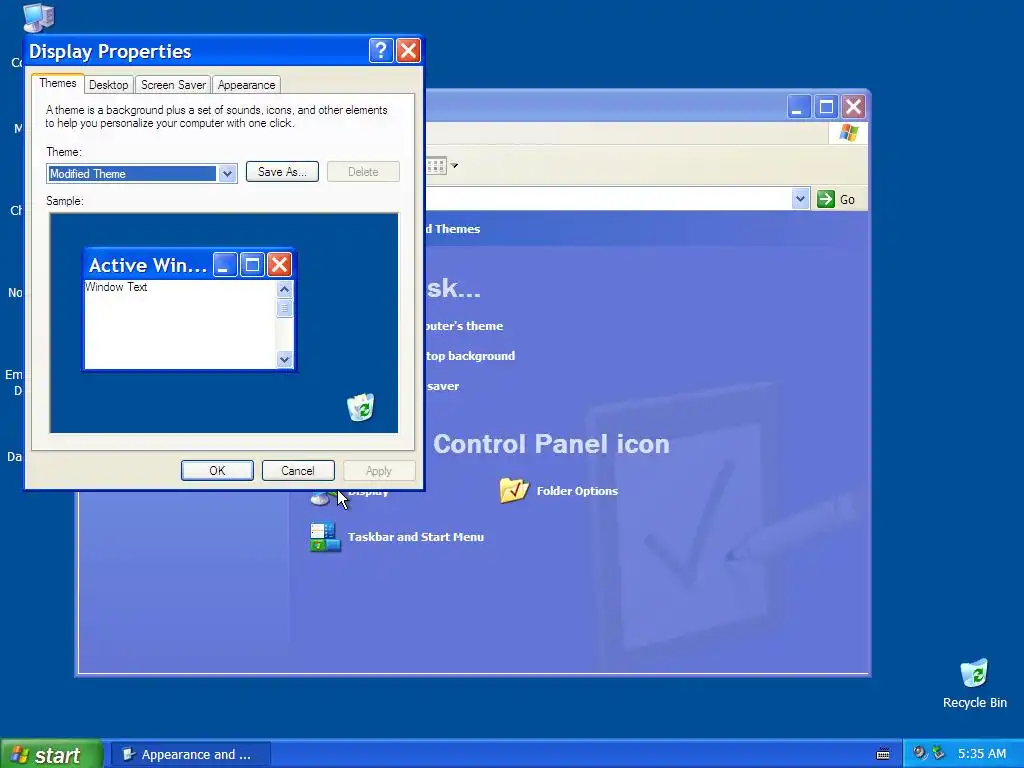Click the on-screen keyboard tray icon
The width and height of the screenshot is (1024, 768).
pyautogui.click(x=883, y=754)
